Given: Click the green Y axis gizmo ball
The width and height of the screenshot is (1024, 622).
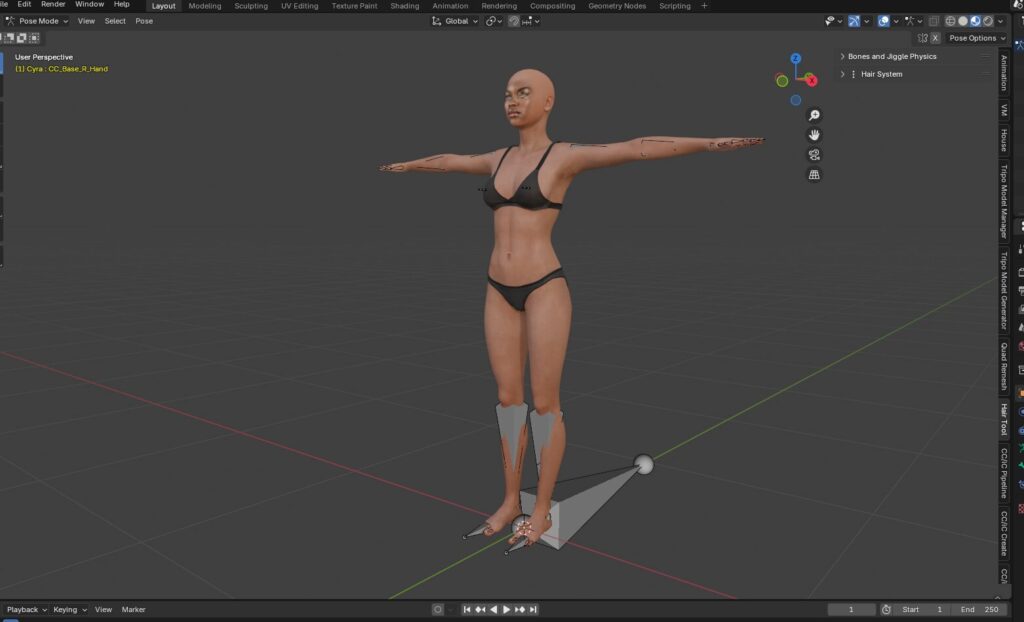Looking at the screenshot, I should point(782,81).
